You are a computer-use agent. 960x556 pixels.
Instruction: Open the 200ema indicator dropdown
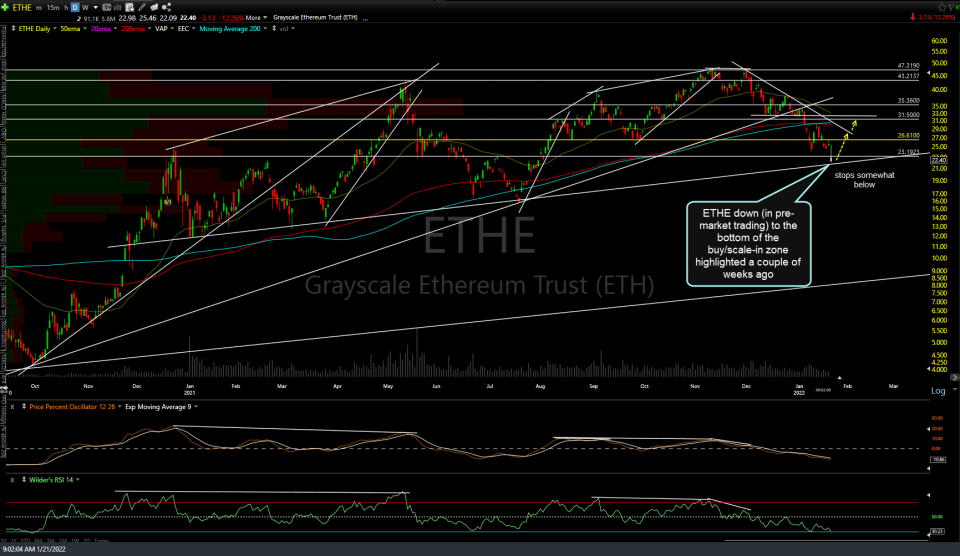(149, 29)
